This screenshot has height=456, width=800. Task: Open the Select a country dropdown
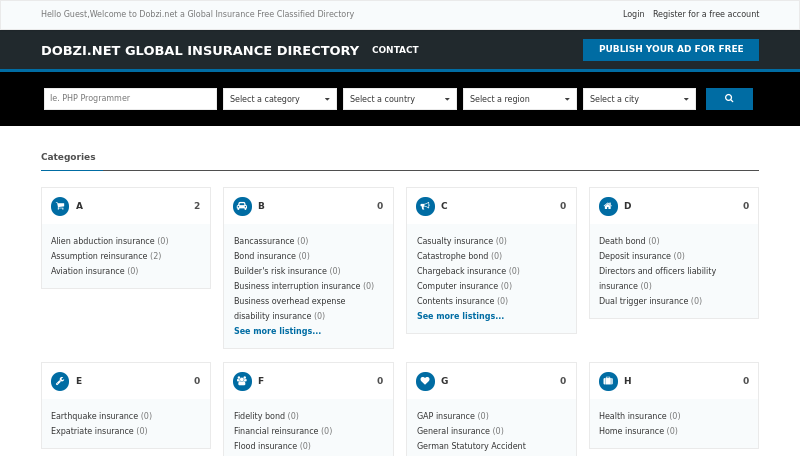[399, 99]
